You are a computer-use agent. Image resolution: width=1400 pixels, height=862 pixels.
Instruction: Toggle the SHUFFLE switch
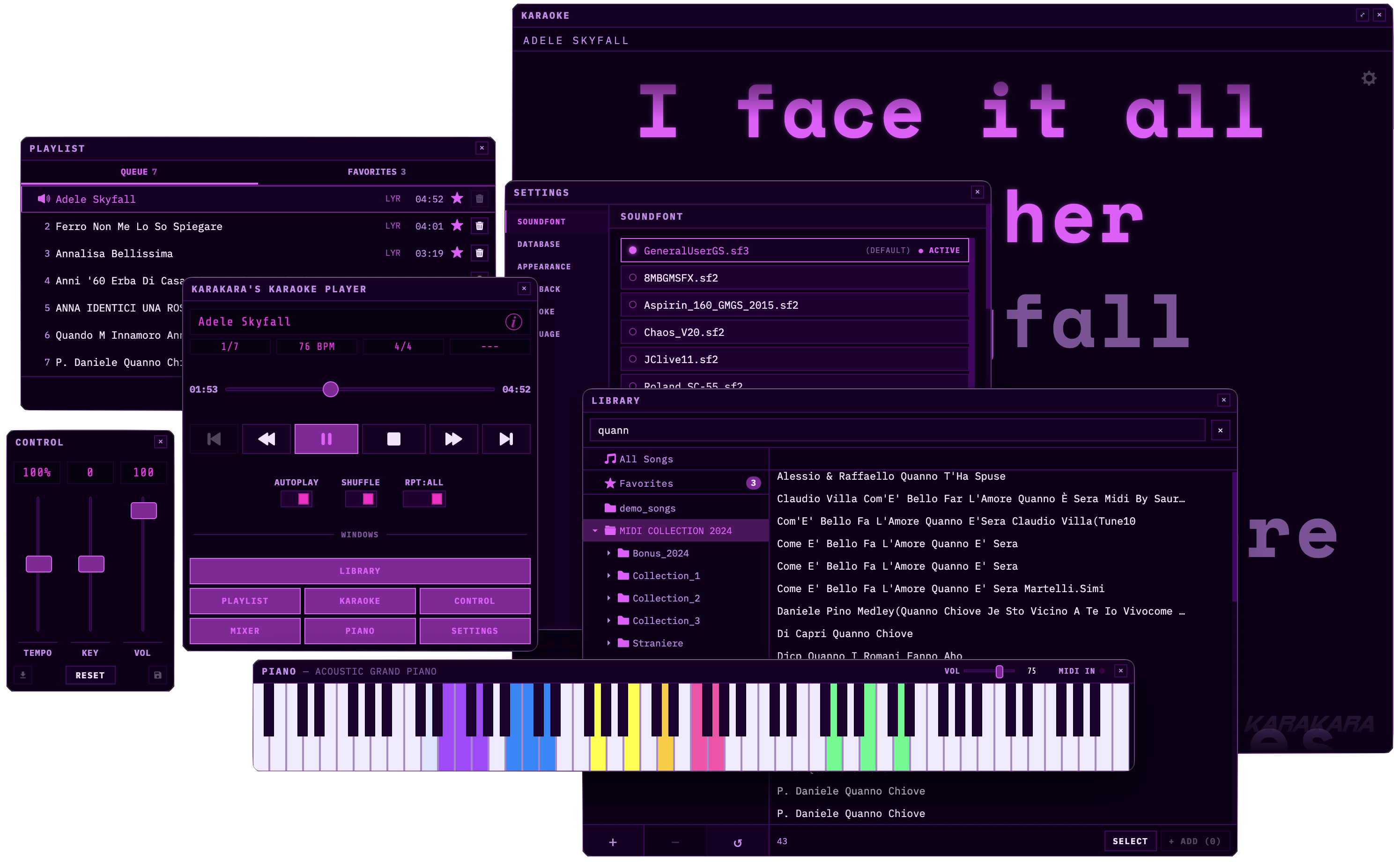tap(361, 499)
